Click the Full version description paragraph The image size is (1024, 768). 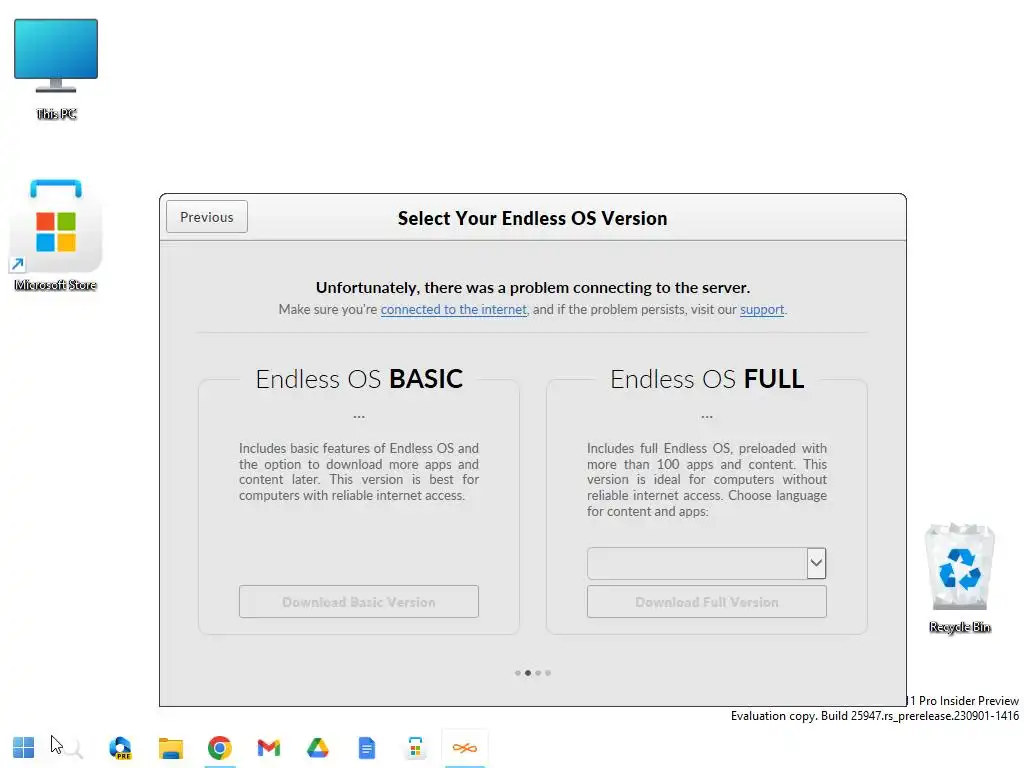707,479
